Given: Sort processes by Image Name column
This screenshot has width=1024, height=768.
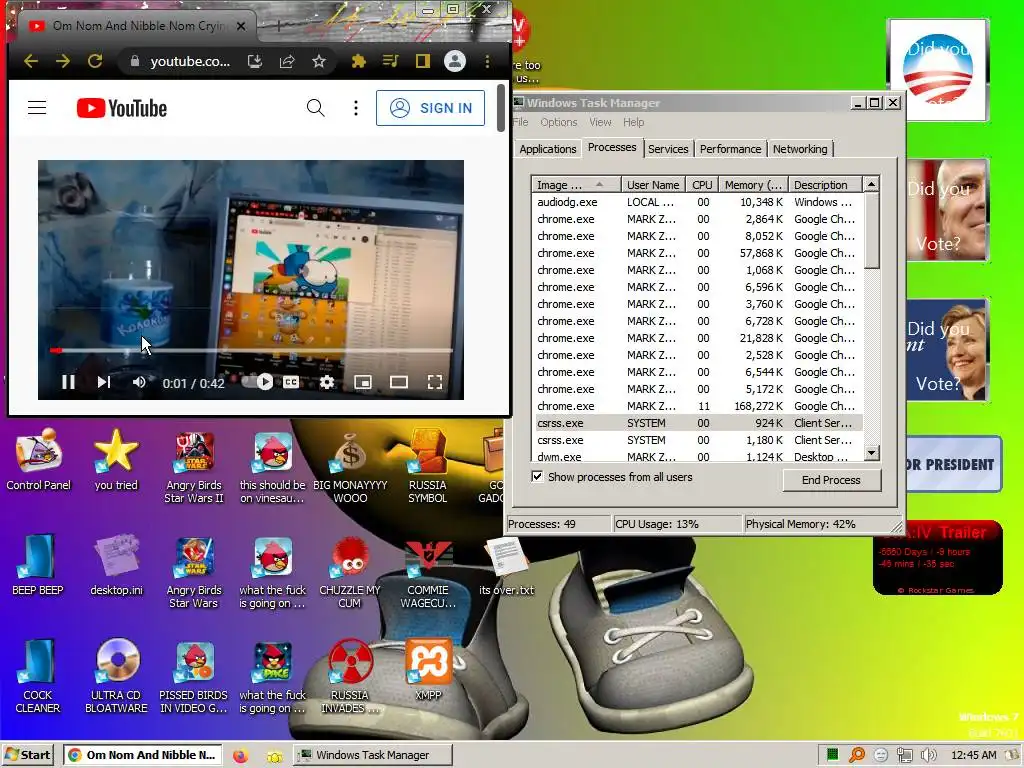Looking at the screenshot, I should tap(575, 185).
